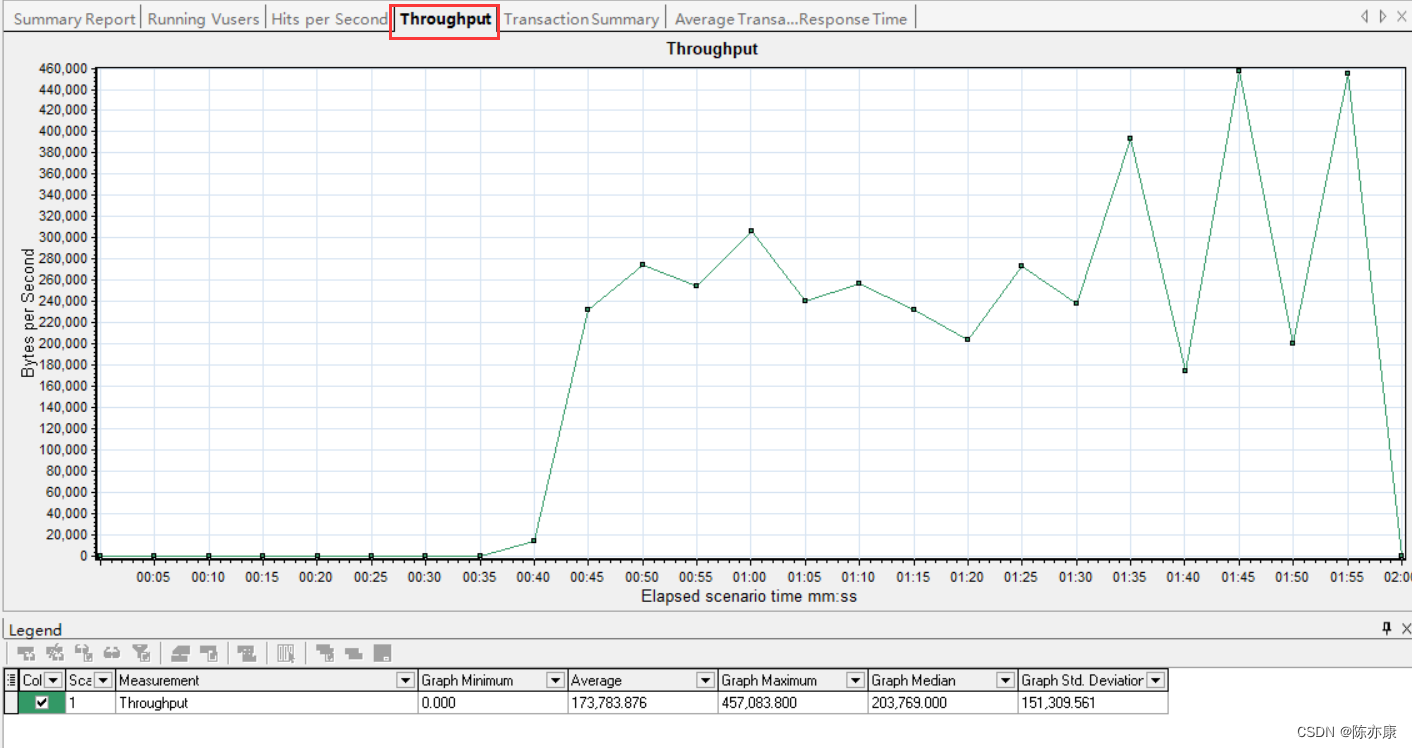The width and height of the screenshot is (1412, 748).
Task: Click the Show all binoculars-style legend icon
Action: tap(112, 653)
